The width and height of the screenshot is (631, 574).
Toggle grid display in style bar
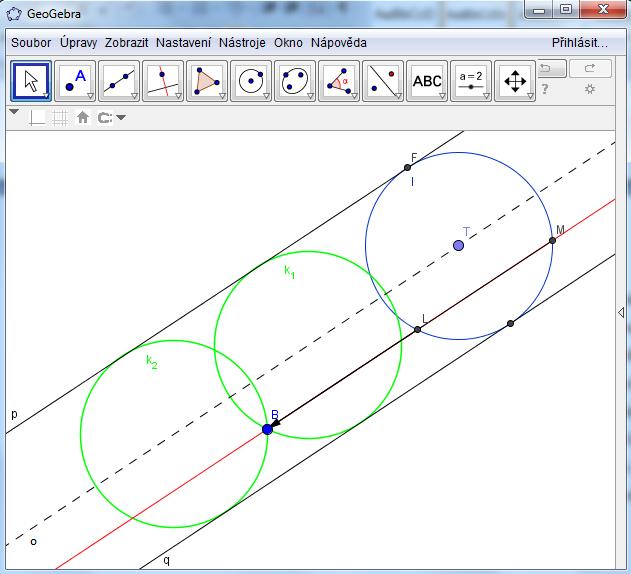click(60, 118)
